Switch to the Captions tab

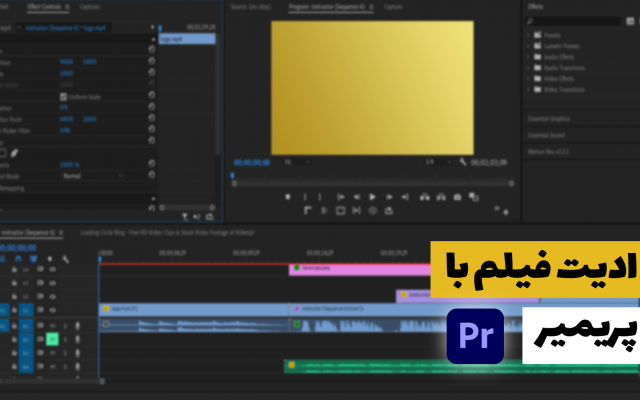click(x=89, y=7)
